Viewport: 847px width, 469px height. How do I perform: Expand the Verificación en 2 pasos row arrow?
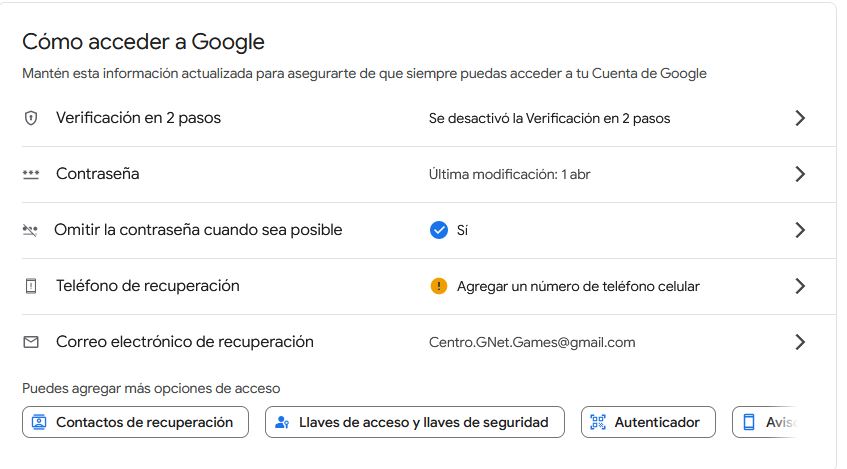point(799,118)
